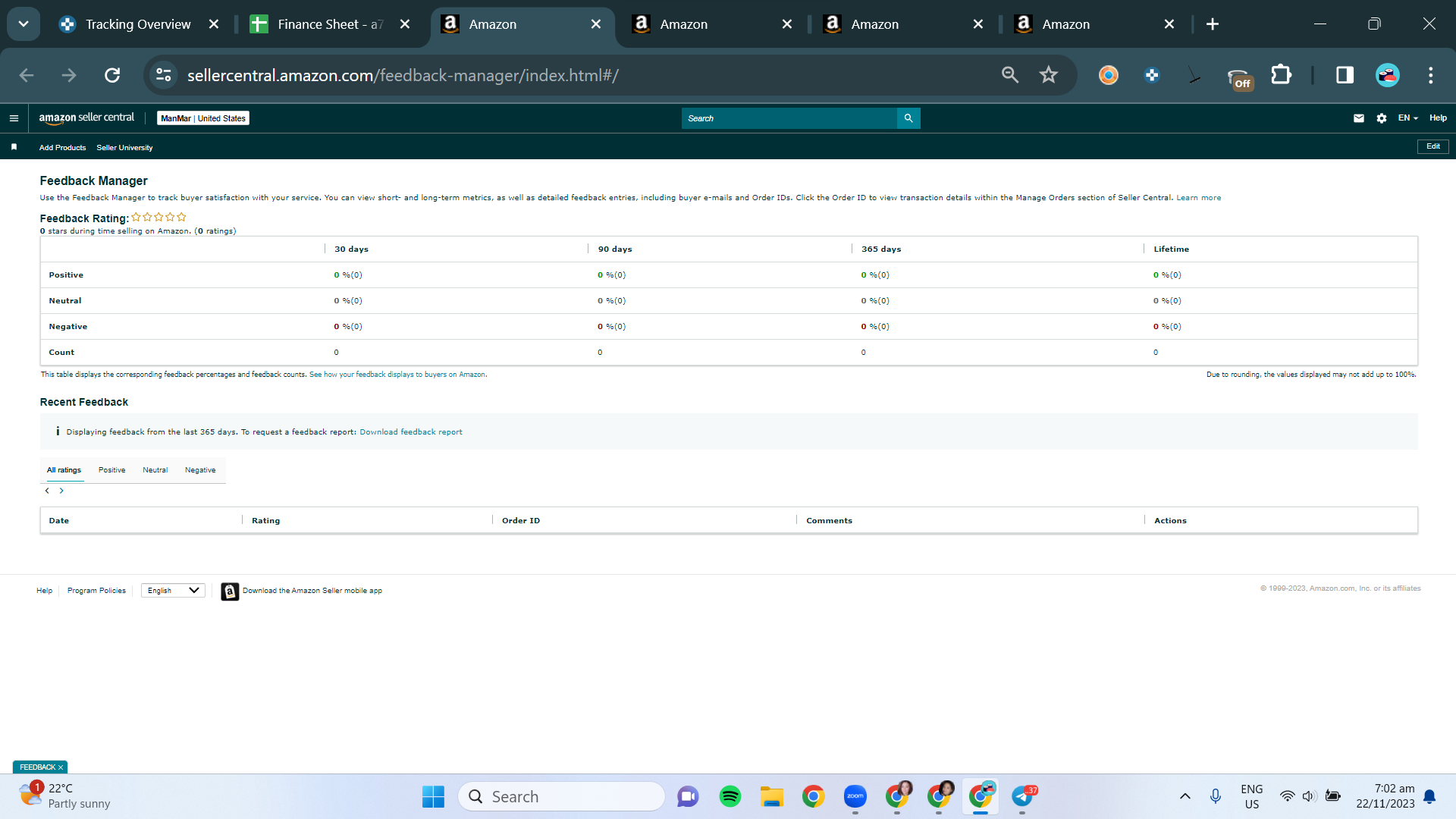1456x819 pixels.
Task: Open how feedback displays to buyers link
Action: (397, 375)
